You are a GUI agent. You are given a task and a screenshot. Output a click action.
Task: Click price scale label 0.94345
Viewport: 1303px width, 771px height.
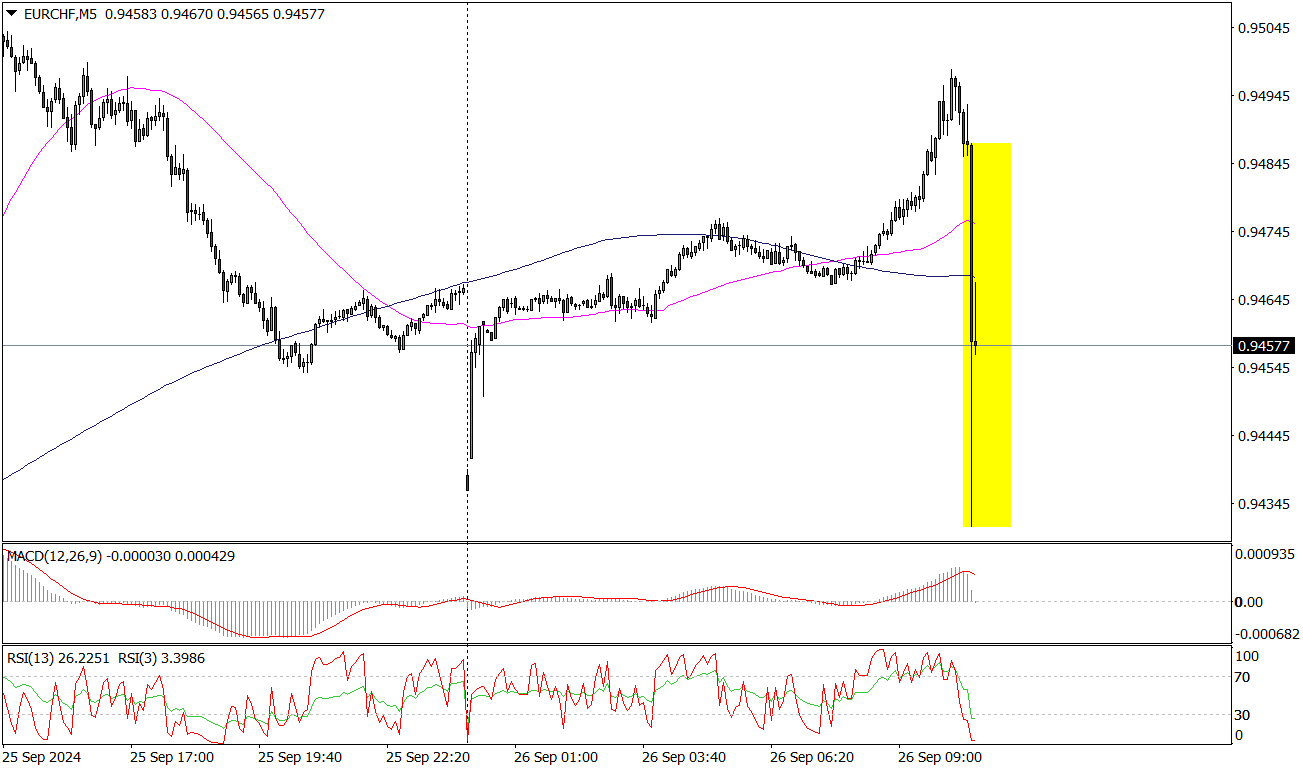coord(1265,504)
